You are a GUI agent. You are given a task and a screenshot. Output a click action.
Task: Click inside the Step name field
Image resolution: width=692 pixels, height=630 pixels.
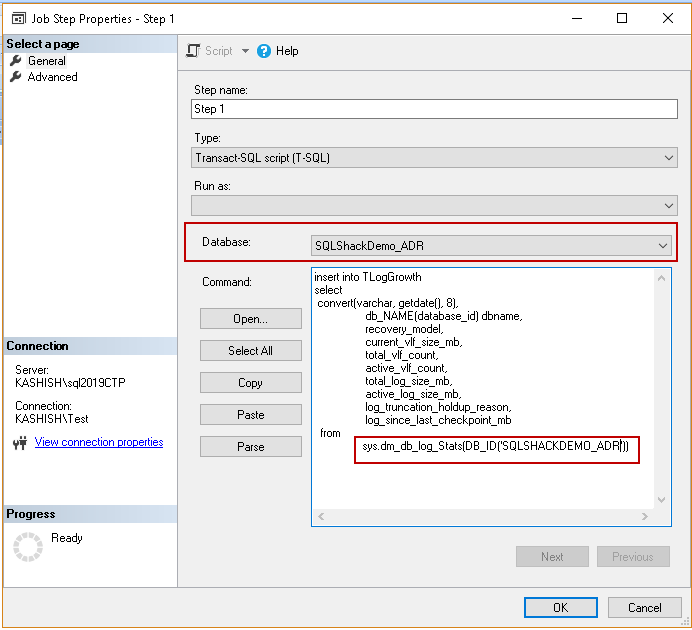[x=434, y=109]
